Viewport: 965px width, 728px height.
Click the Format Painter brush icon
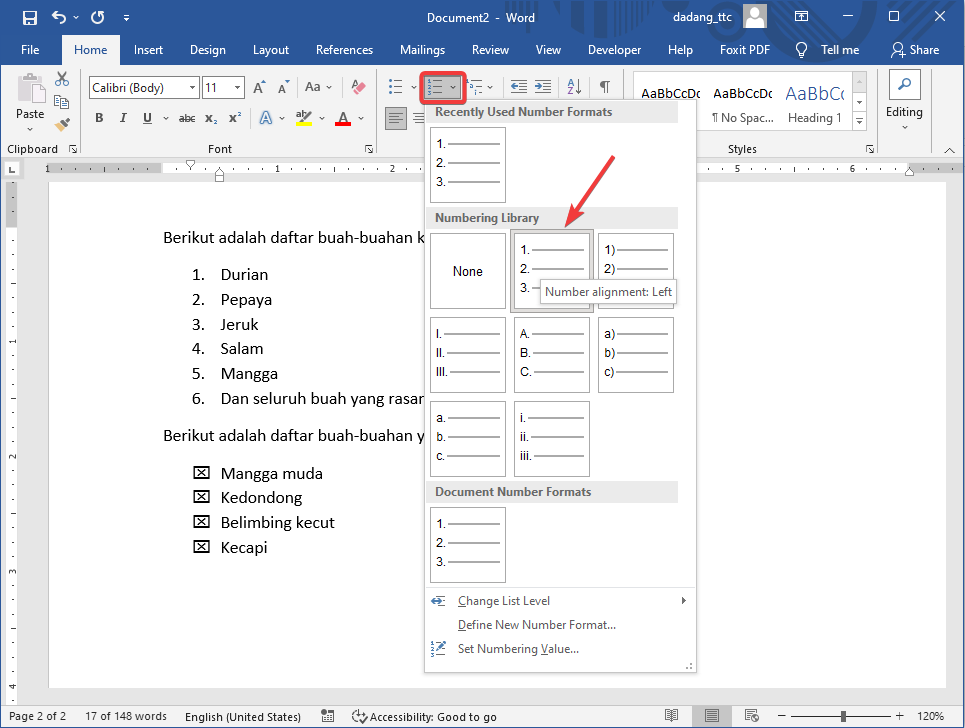pos(62,125)
